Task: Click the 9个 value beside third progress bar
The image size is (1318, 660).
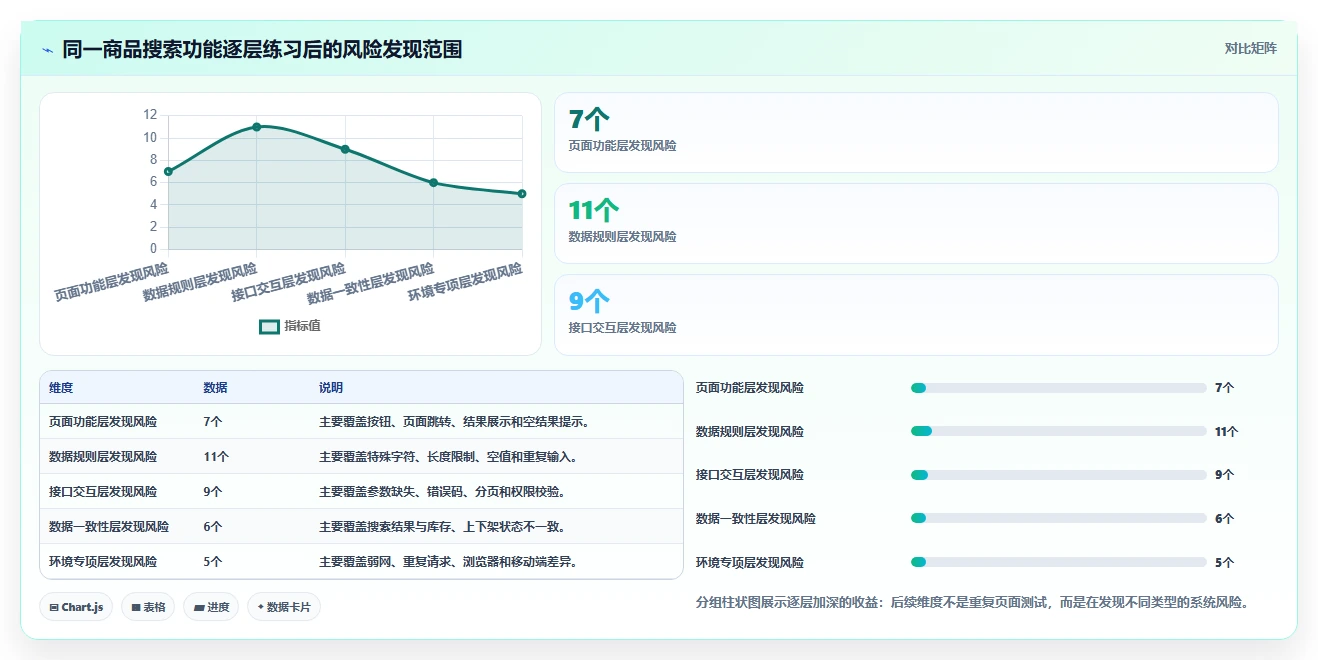Action: tap(1225, 475)
